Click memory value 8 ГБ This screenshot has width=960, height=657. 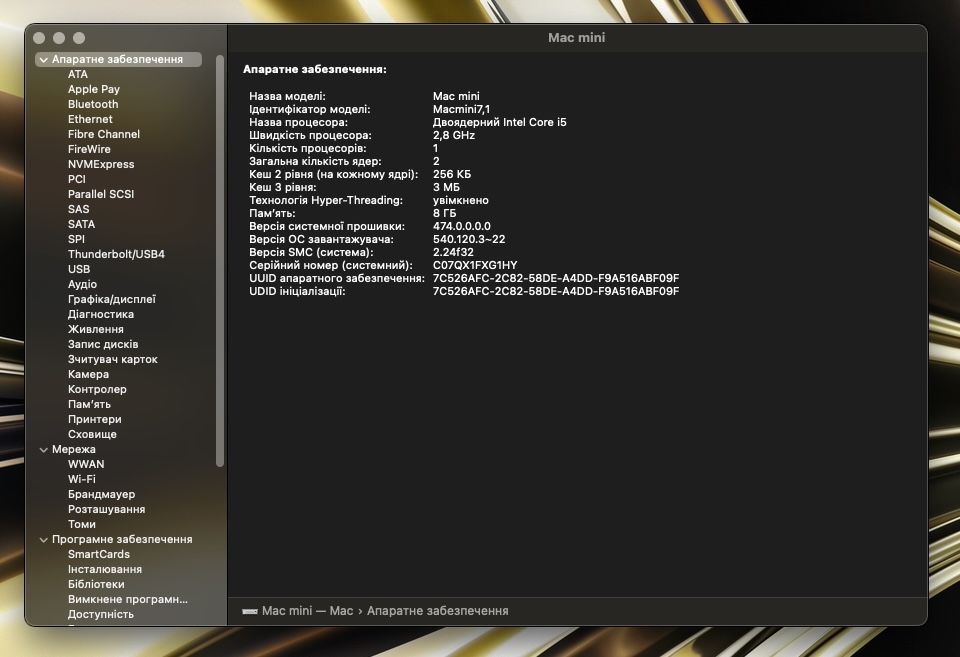click(444, 214)
